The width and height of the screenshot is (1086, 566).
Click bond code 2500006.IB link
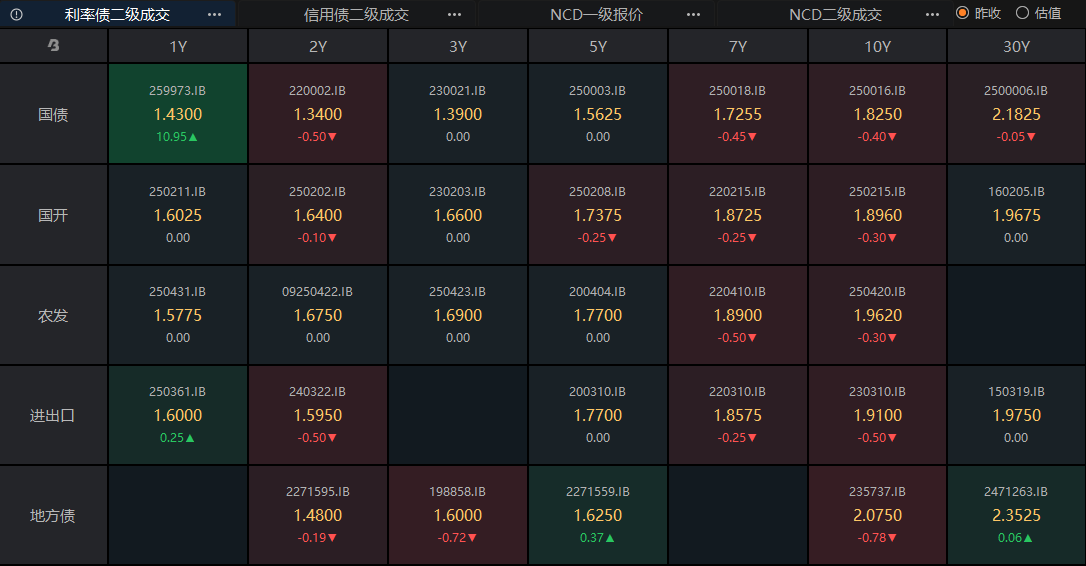[1016, 91]
